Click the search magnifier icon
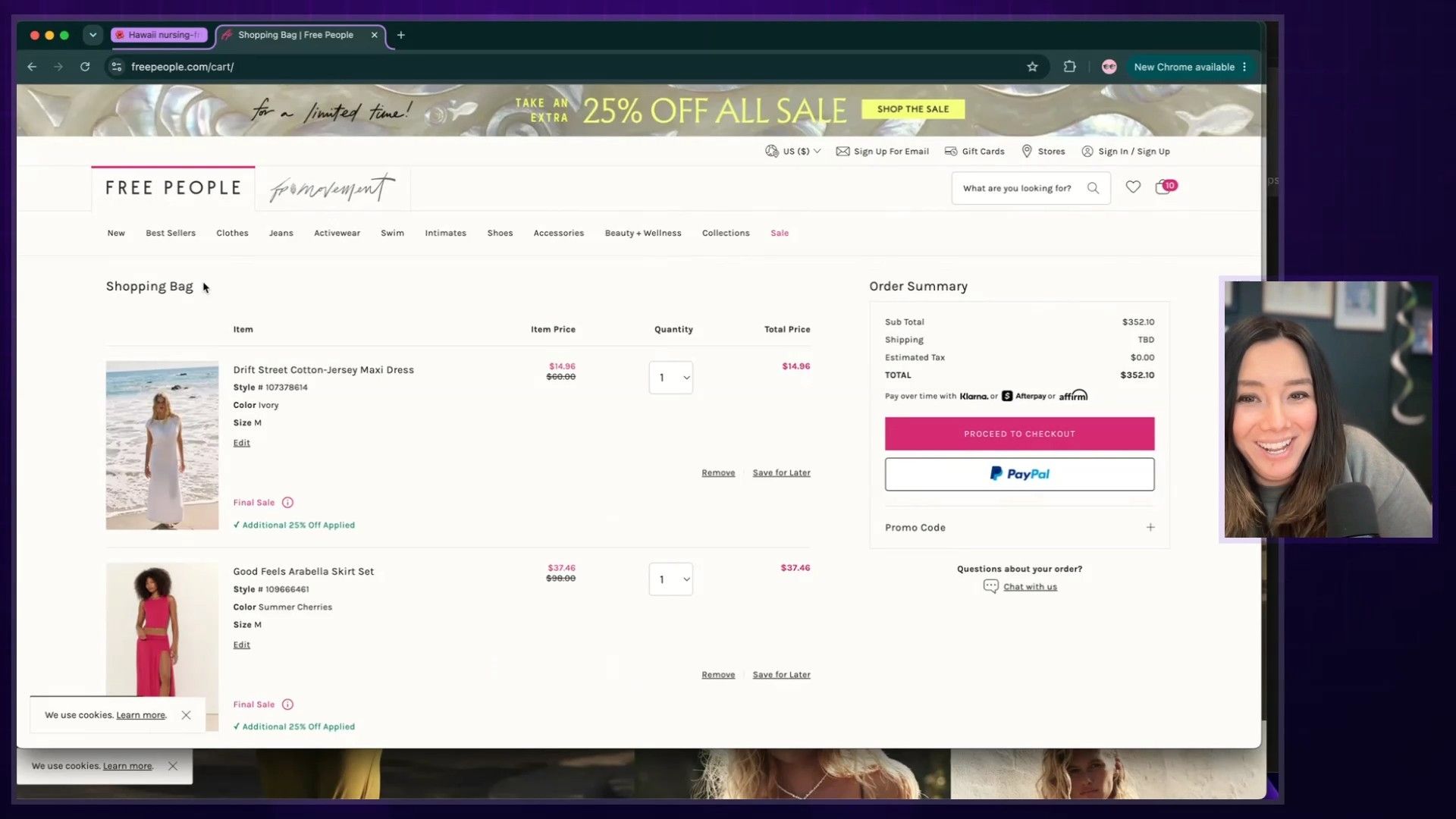1456x819 pixels. point(1093,188)
